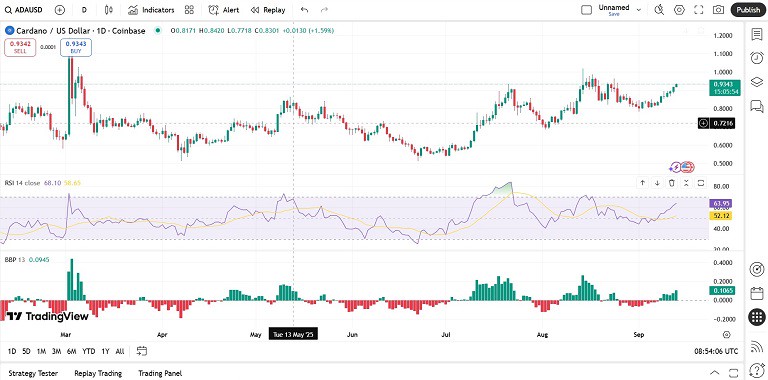
Task: Open the dotted grid apps icon
Action: click(x=757, y=318)
